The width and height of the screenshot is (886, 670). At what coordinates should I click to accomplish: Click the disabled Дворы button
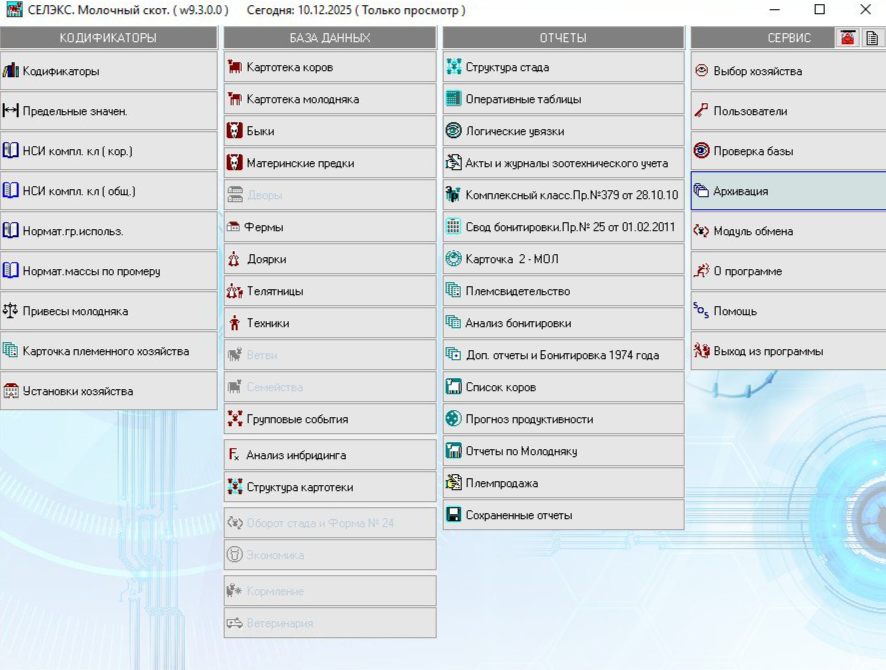tap(330, 195)
